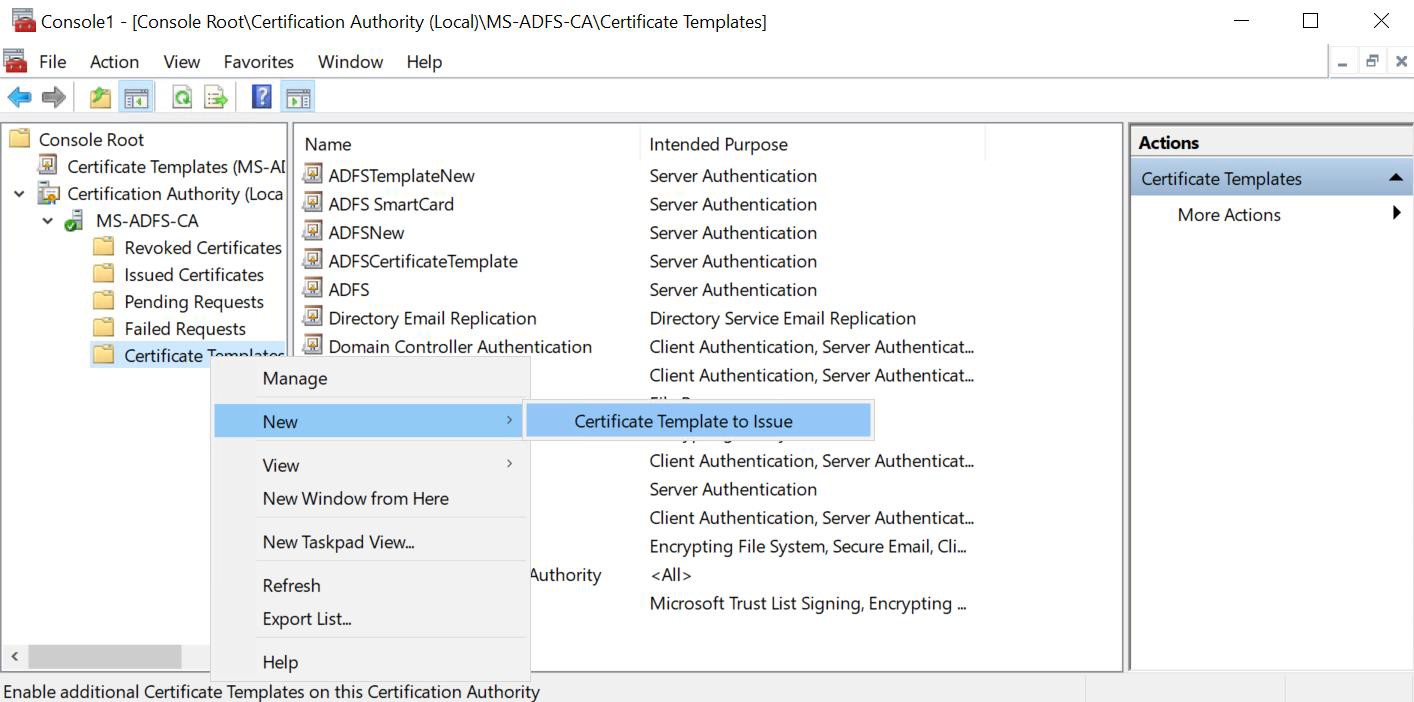Open the Help menu in the menu bar

424,62
